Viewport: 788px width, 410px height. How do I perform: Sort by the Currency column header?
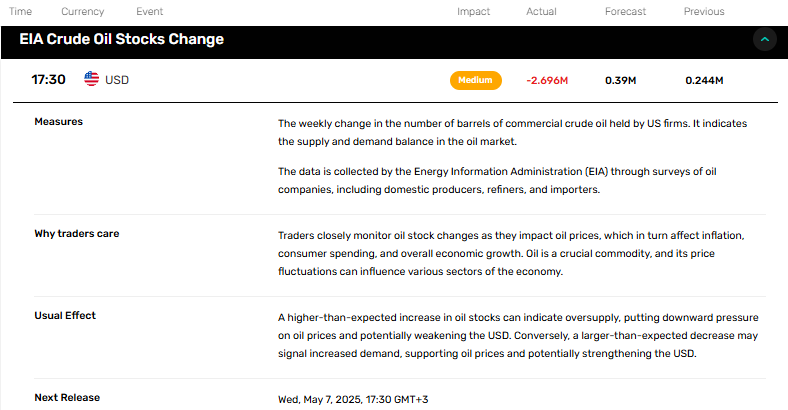pos(82,12)
